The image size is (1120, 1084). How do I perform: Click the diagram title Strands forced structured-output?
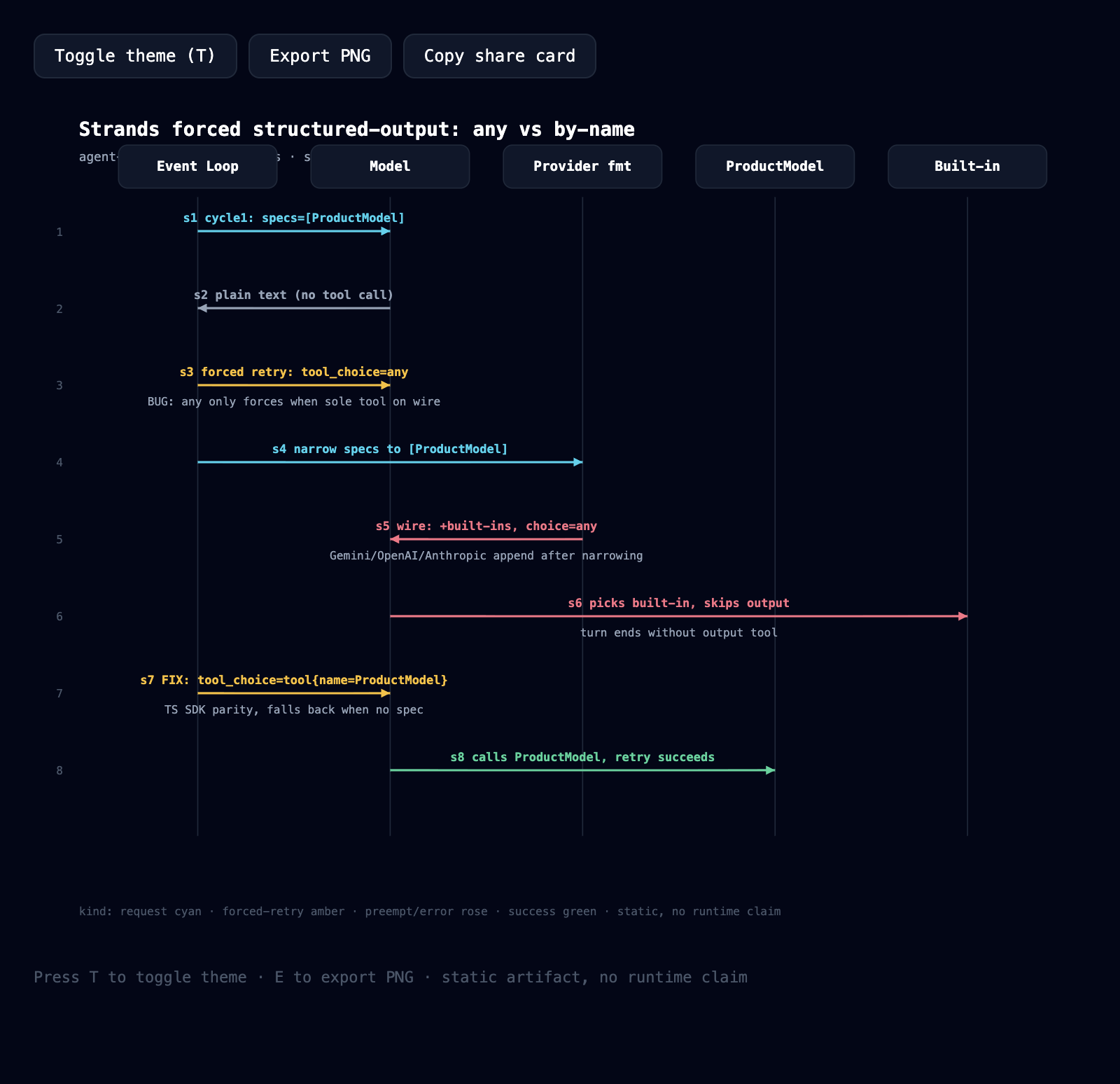tap(357, 130)
